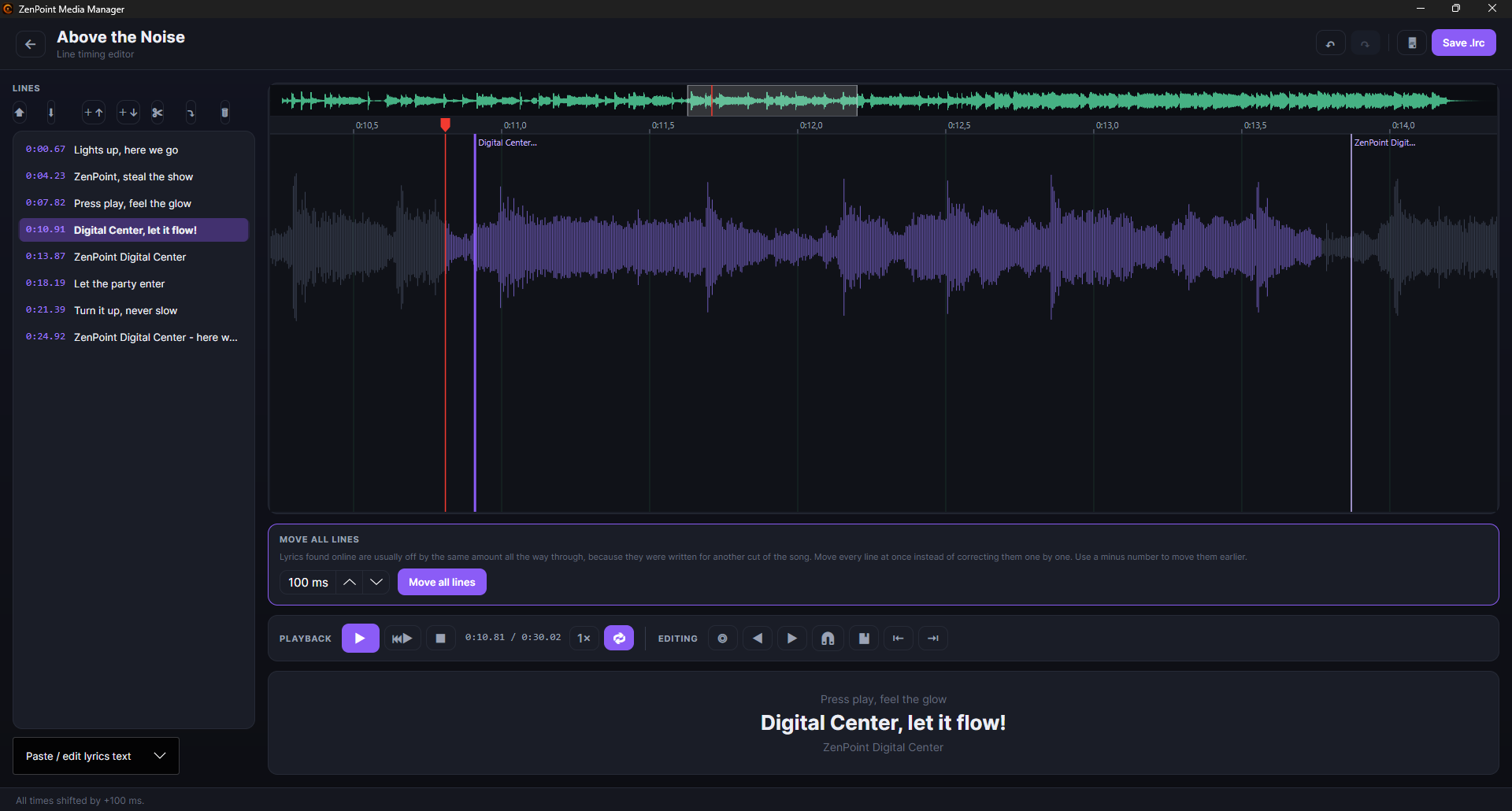Image resolution: width=1512 pixels, height=811 pixels.
Task: Select the line 'Digital Center, let it flow!'
Action: 134,230
